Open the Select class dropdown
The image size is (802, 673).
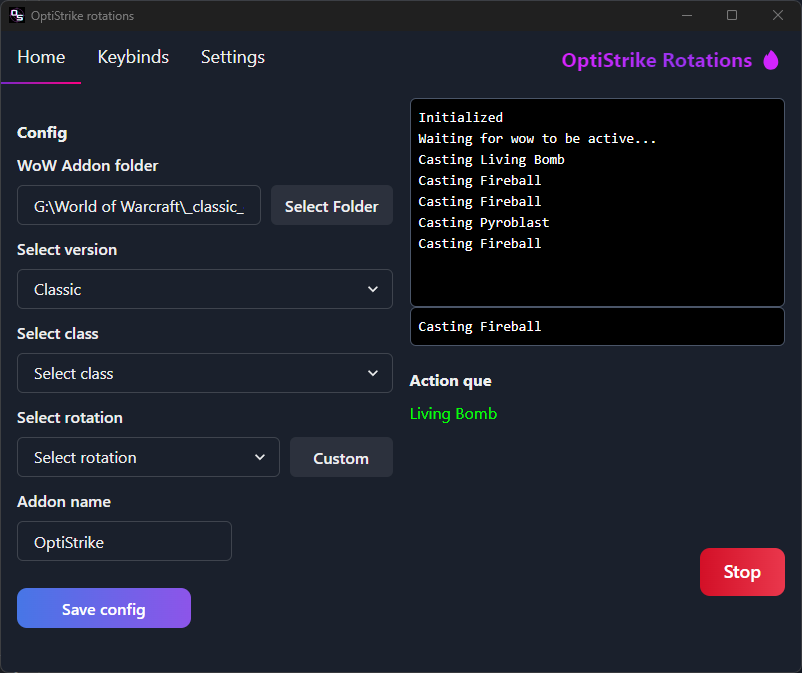205,373
